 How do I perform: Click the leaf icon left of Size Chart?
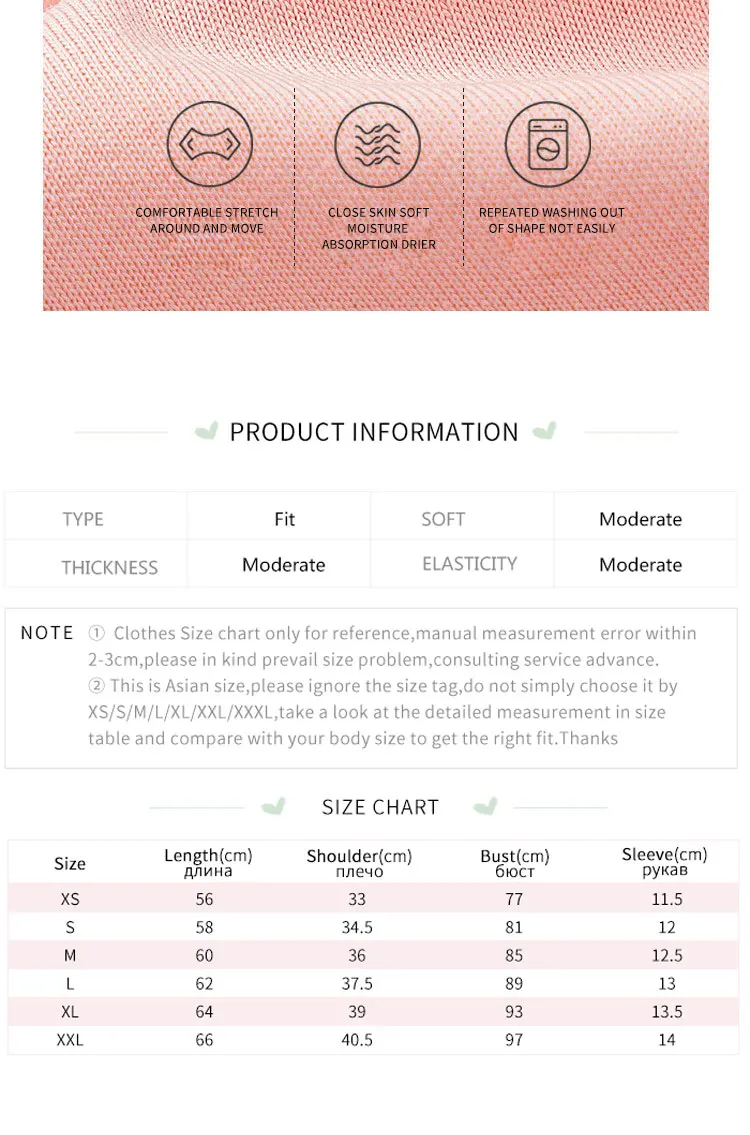click(273, 806)
